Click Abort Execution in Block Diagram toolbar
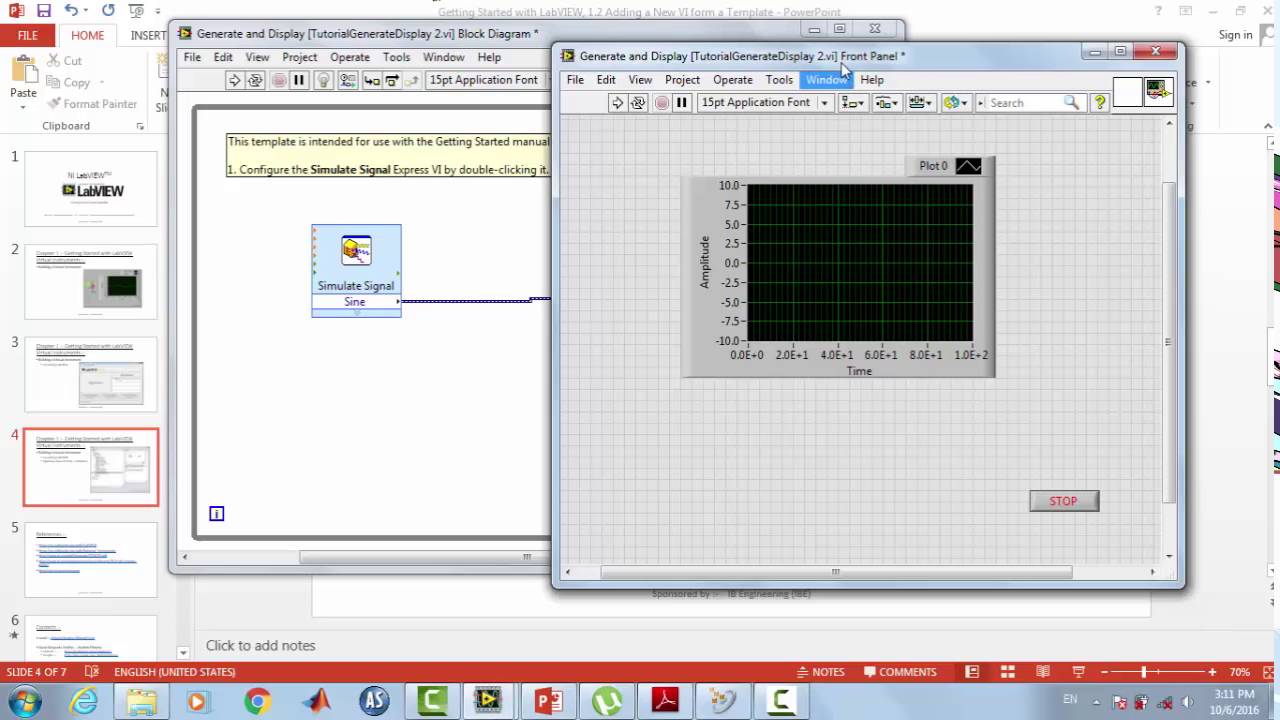Image resolution: width=1280 pixels, height=720 pixels. point(278,80)
